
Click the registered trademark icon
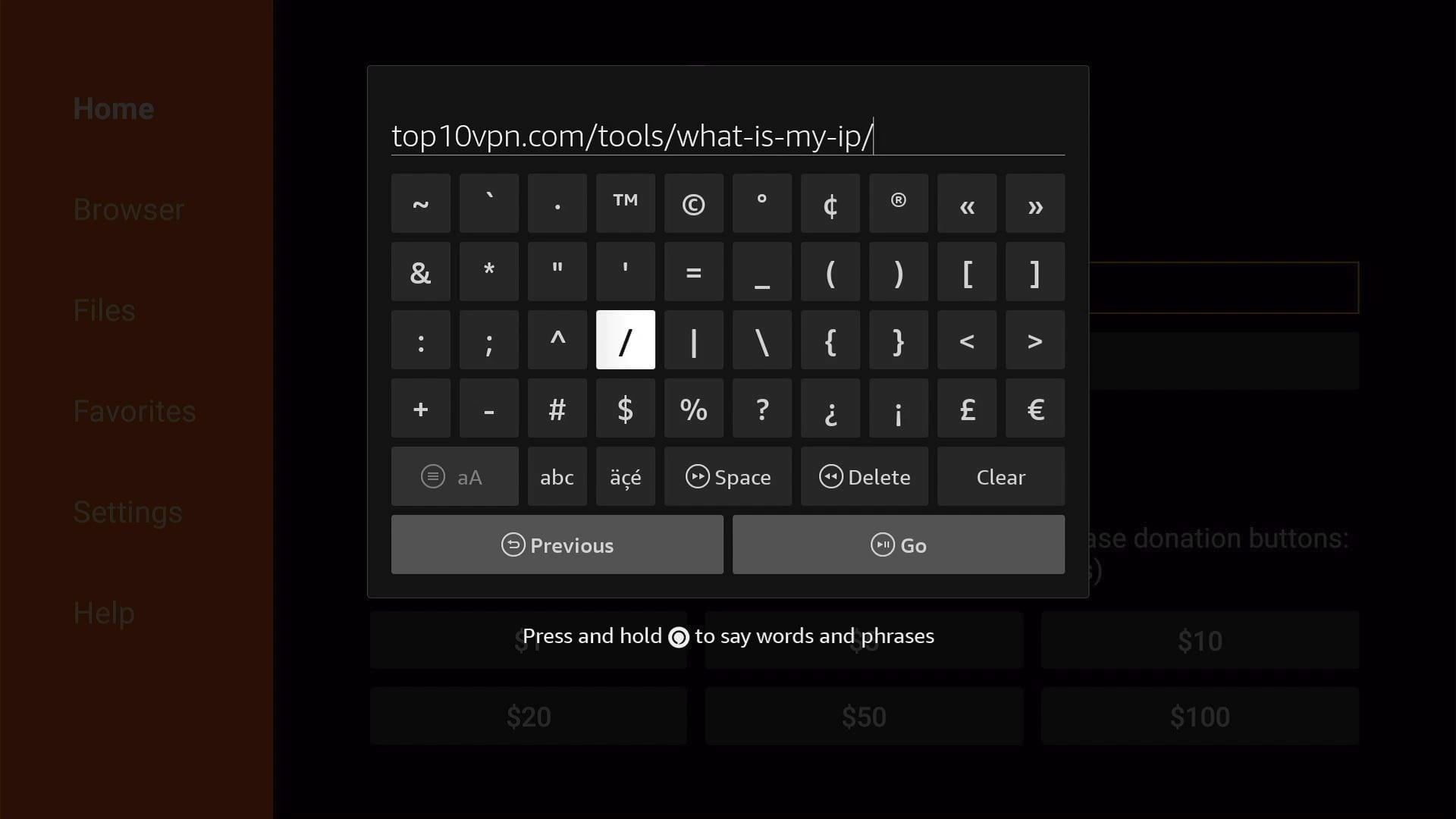point(899,203)
